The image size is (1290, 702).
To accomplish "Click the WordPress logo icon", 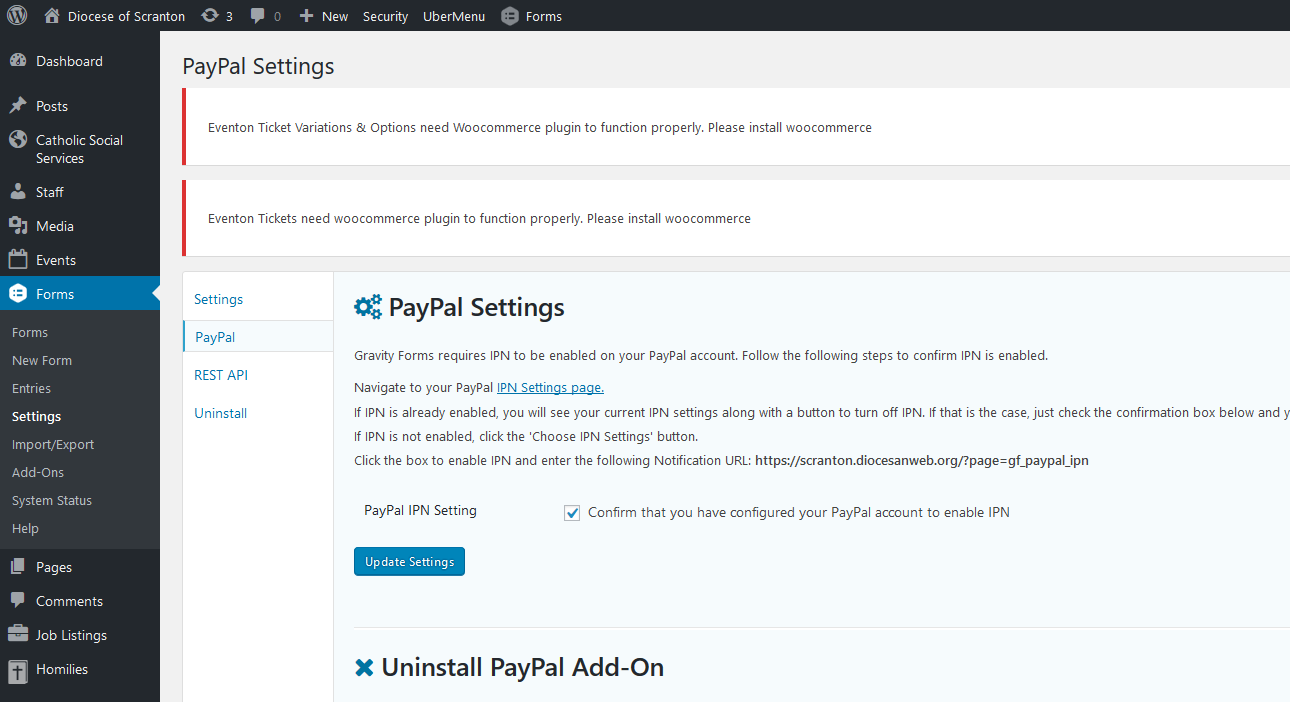I will pyautogui.click(x=17, y=16).
